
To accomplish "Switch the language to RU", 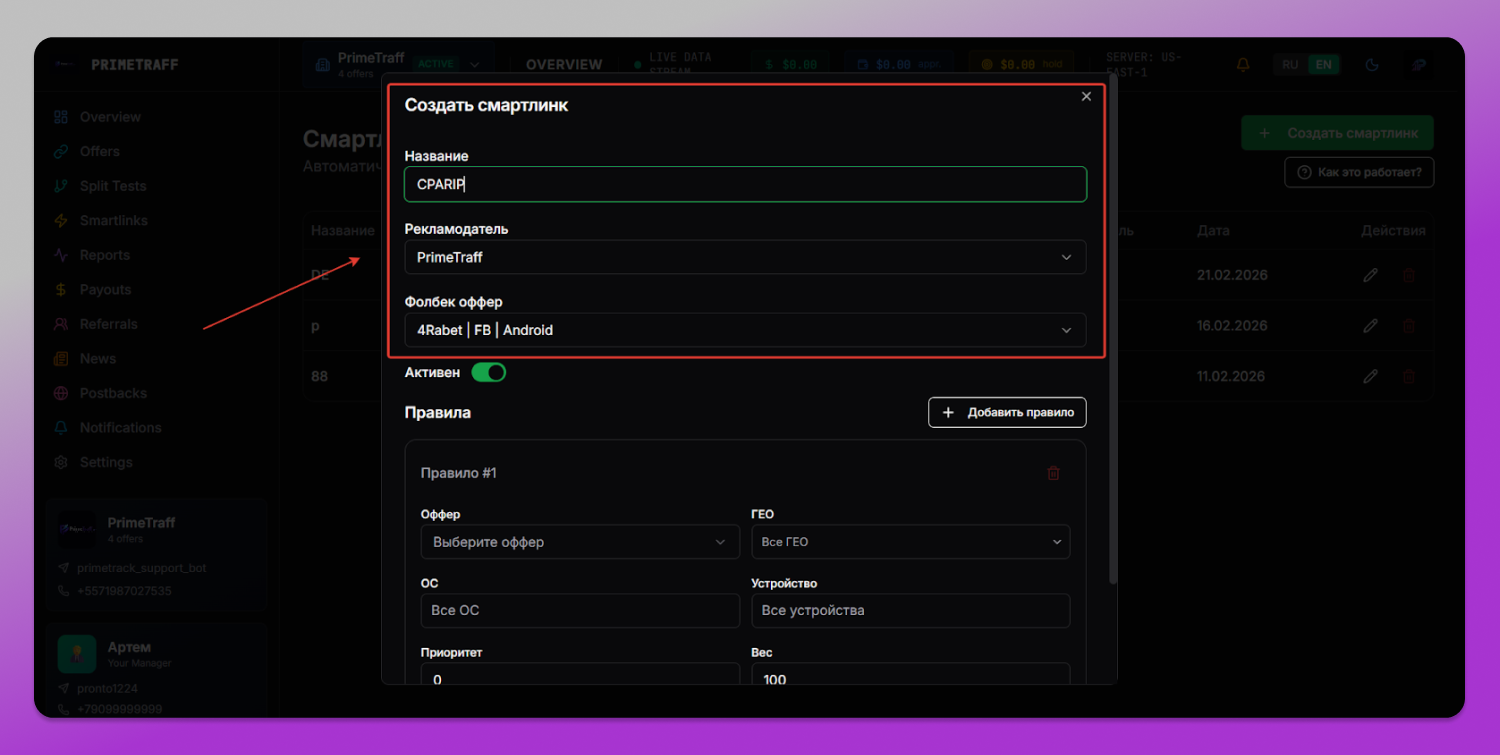I will pos(1290,65).
